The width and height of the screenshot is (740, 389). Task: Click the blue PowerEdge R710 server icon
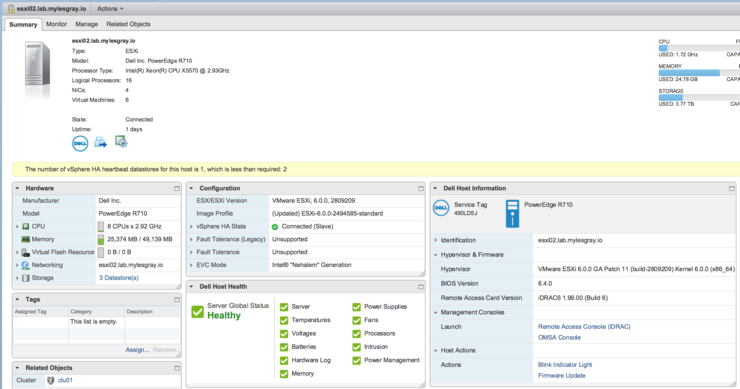(512, 213)
